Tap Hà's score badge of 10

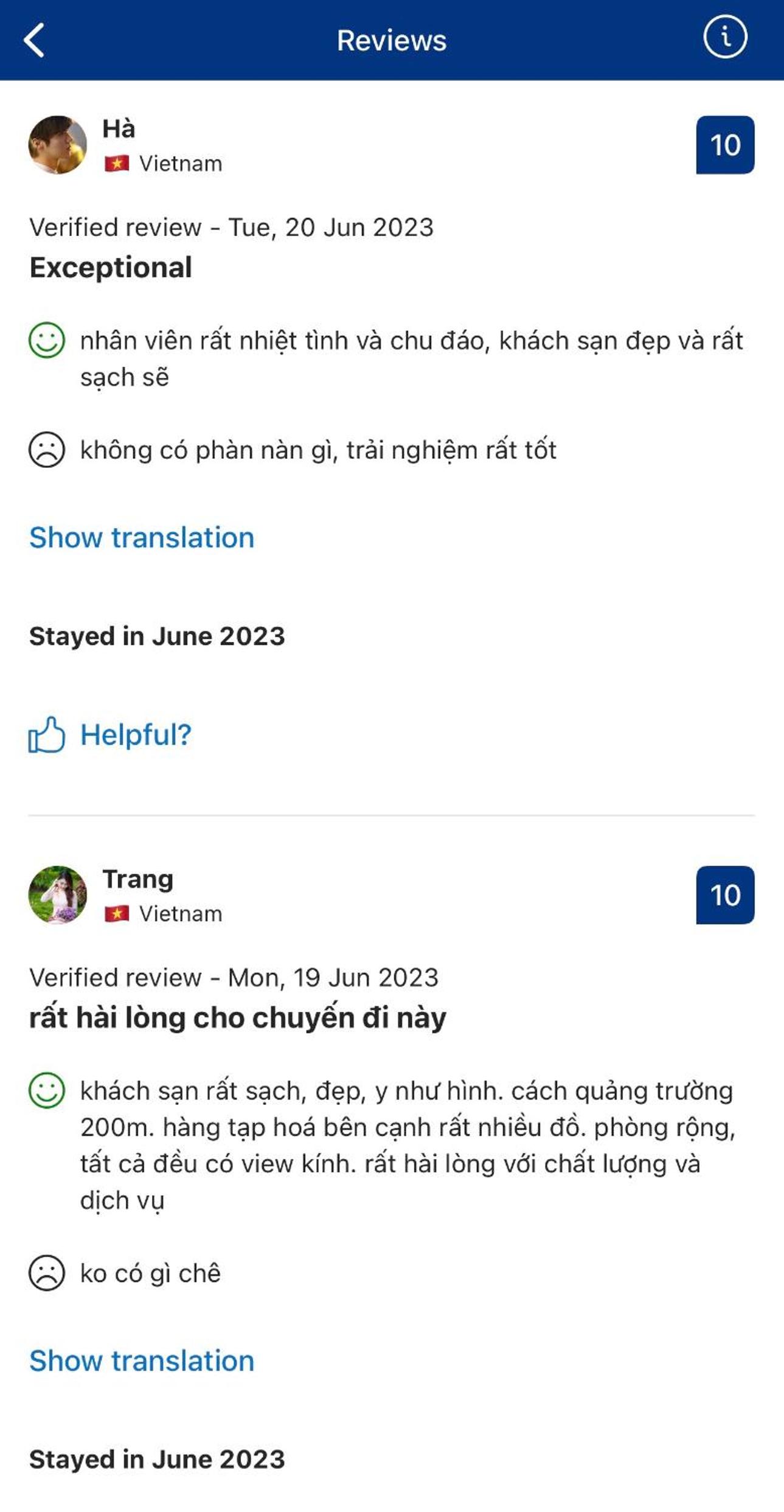725,145
